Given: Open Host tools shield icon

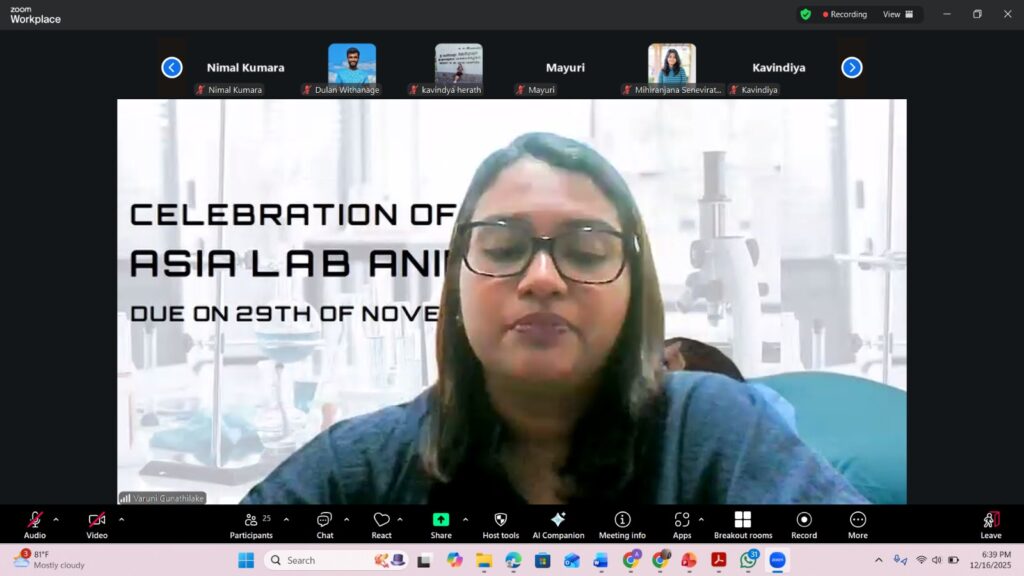Looking at the screenshot, I should tap(501, 524).
